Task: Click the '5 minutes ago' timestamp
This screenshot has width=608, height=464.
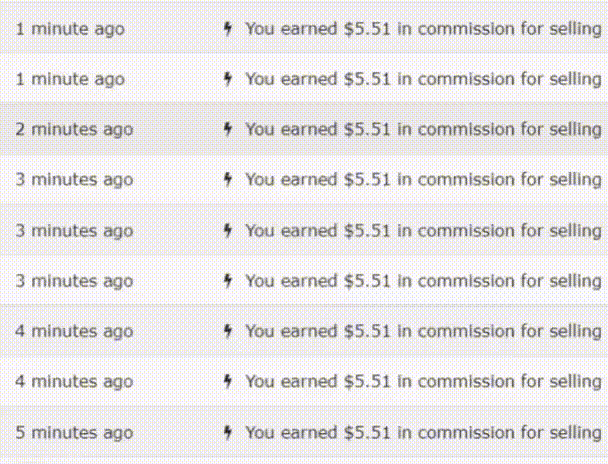Action: (x=74, y=433)
